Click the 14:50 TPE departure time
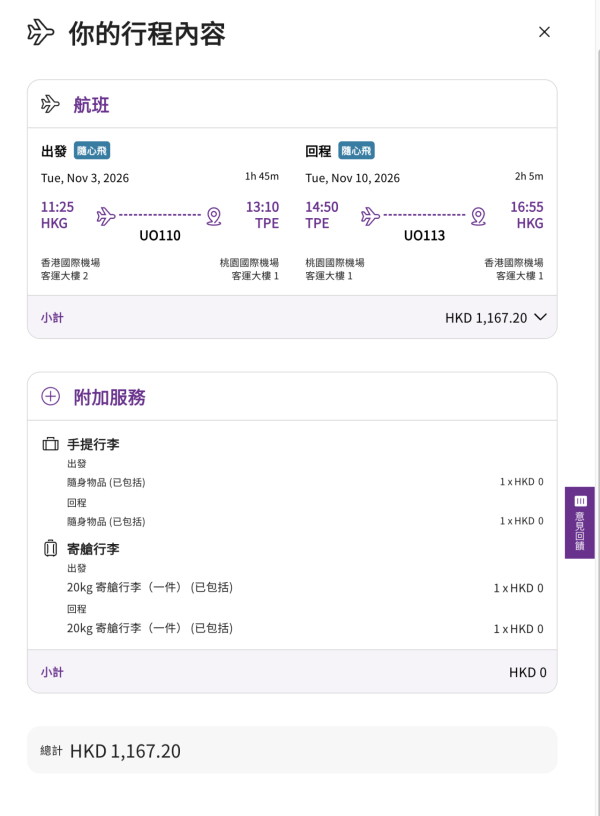 322,215
